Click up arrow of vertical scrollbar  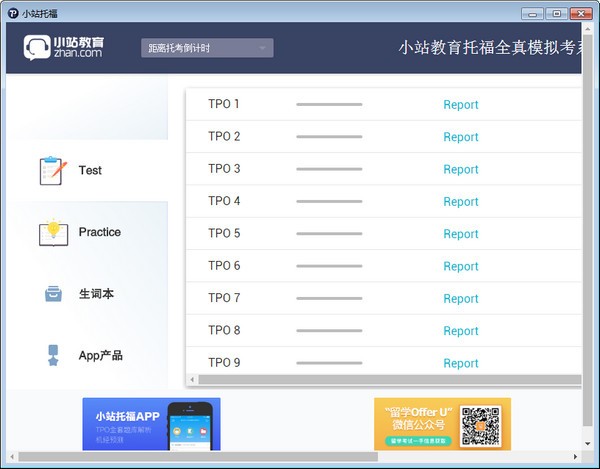point(587,29)
